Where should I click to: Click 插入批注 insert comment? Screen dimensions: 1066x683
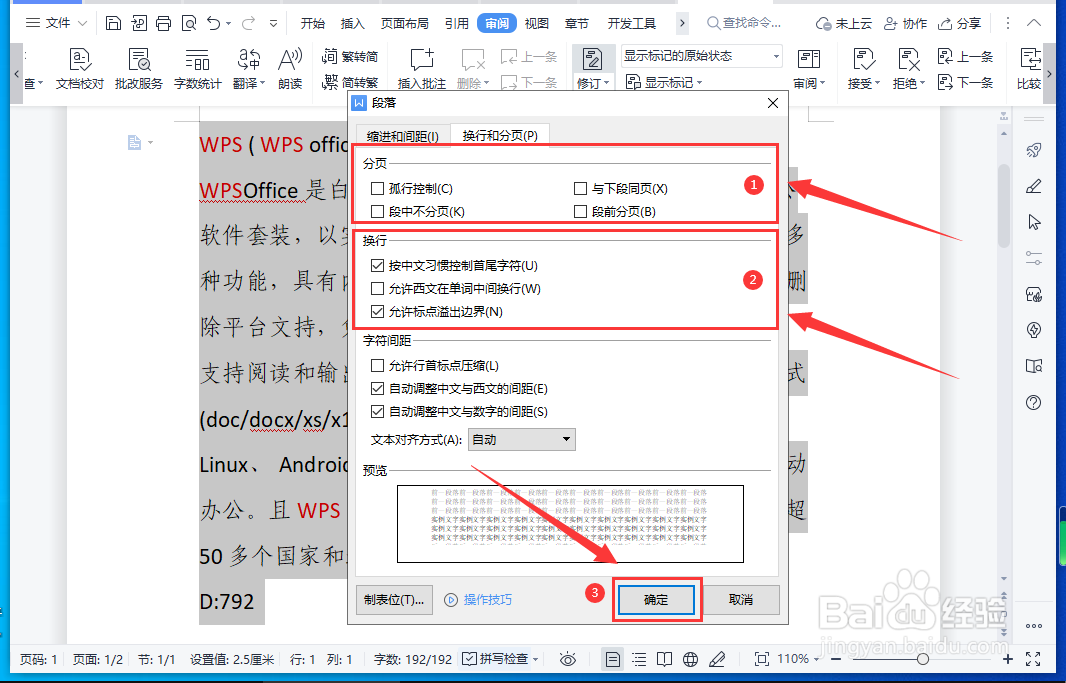click(422, 69)
